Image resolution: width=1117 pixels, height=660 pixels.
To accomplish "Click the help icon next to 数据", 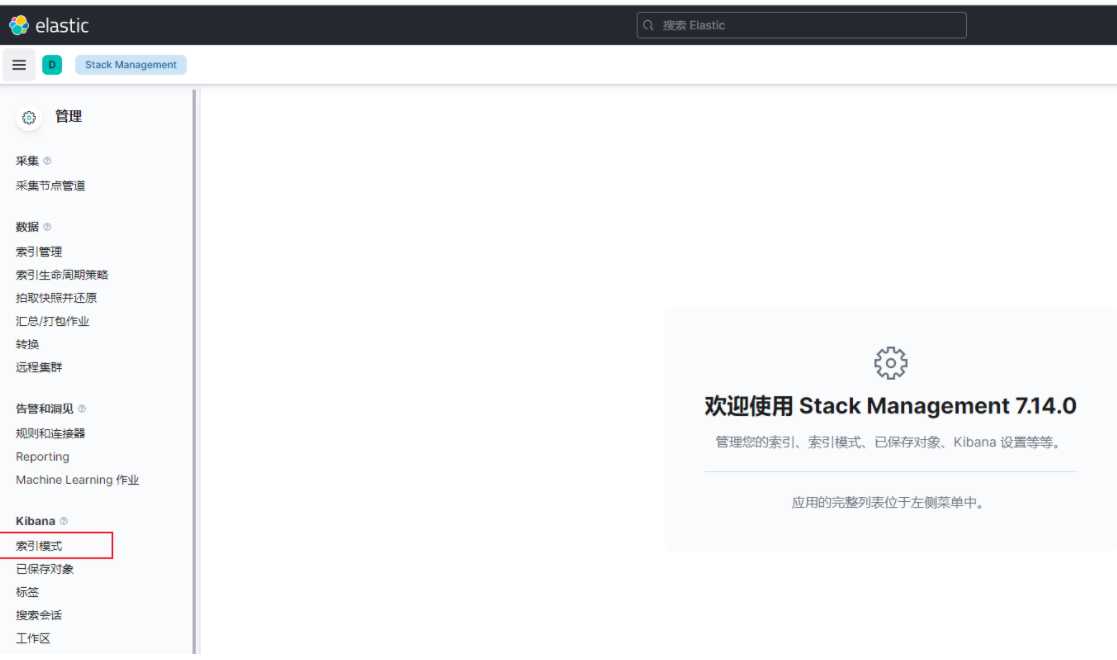I will [x=47, y=227].
